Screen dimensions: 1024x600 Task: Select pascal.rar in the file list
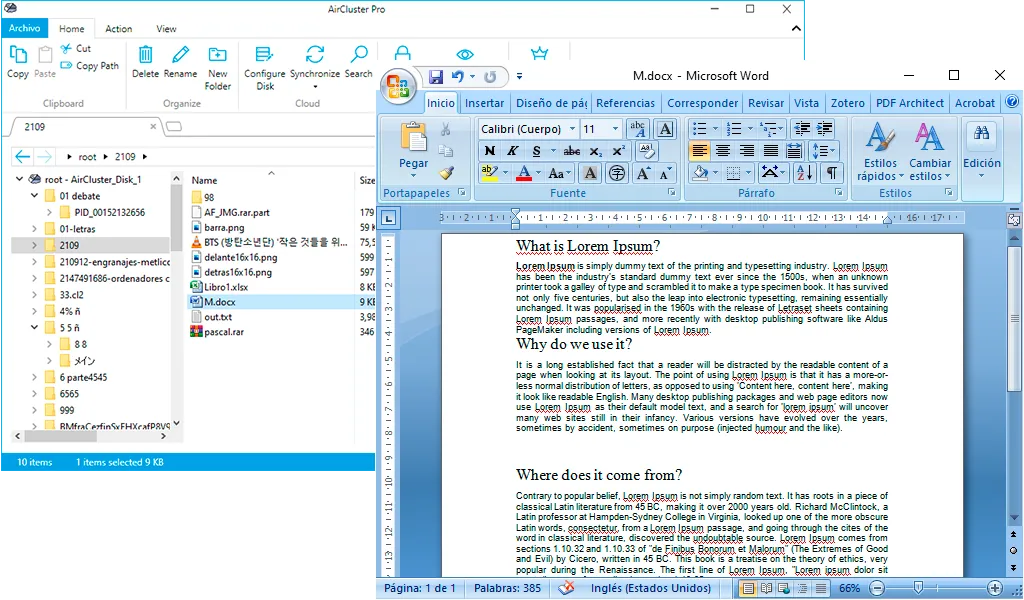(223, 332)
